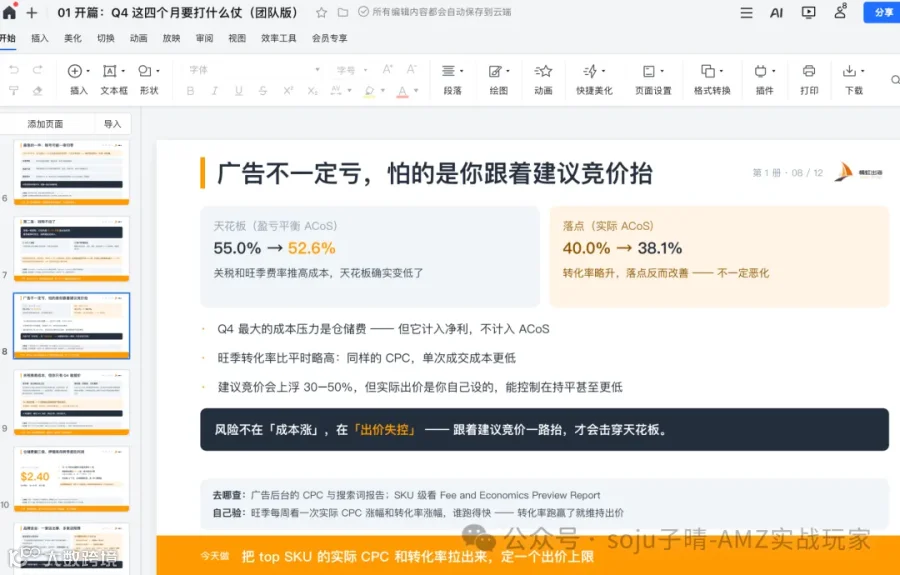This screenshot has width=900, height=575.
Task: Undo the last action
Action: click(x=14, y=70)
